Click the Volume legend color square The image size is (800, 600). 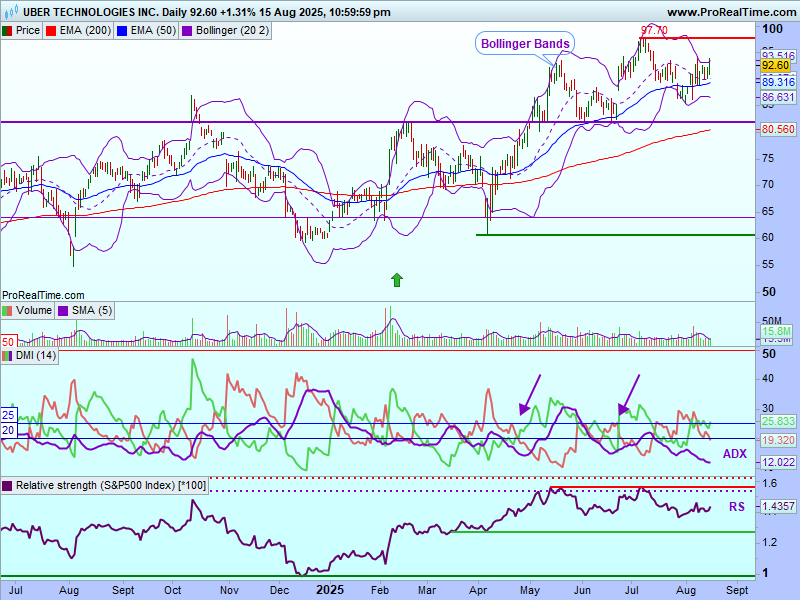[7, 311]
